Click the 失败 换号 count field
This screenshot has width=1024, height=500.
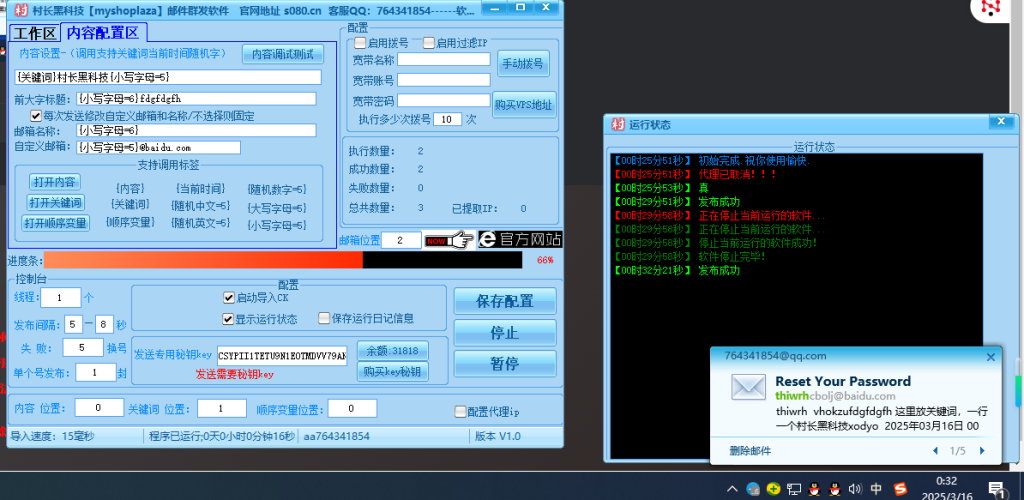83,347
